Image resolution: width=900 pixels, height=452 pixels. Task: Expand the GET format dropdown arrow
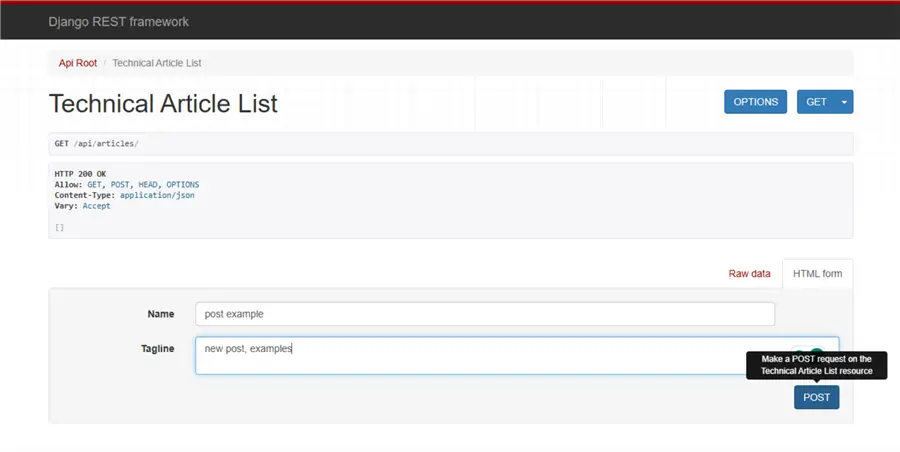844,102
